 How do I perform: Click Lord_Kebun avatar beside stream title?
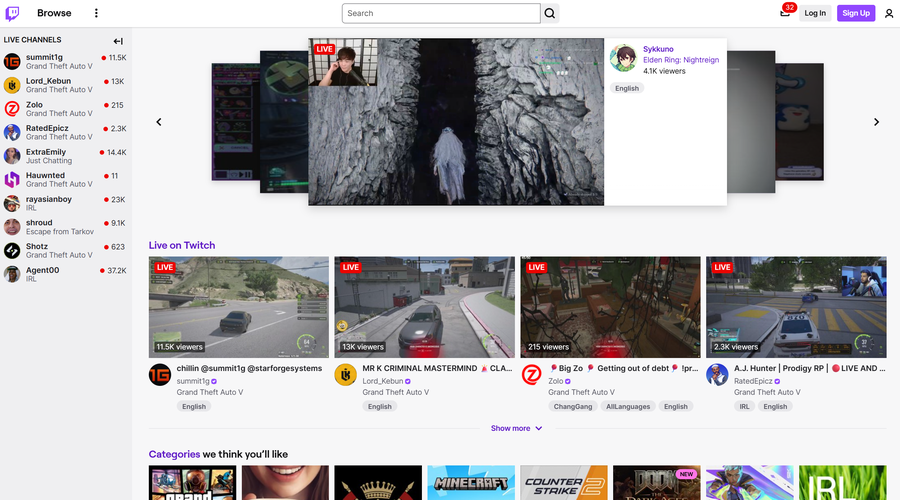pos(346,375)
